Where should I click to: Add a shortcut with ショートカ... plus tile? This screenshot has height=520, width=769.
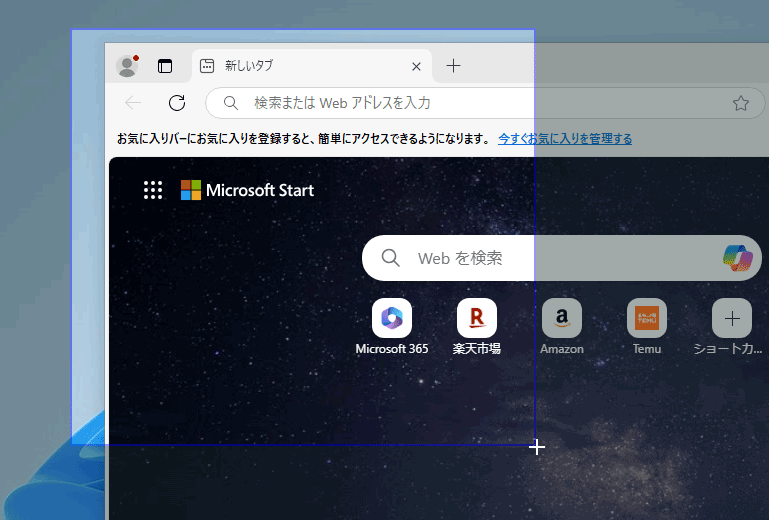732,318
